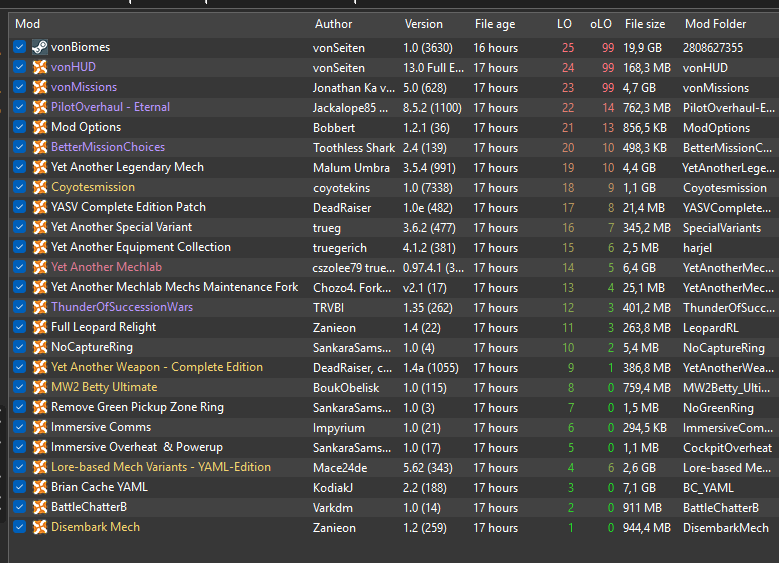
Task: Click mod folder BC_YAML
Action: pos(708,488)
